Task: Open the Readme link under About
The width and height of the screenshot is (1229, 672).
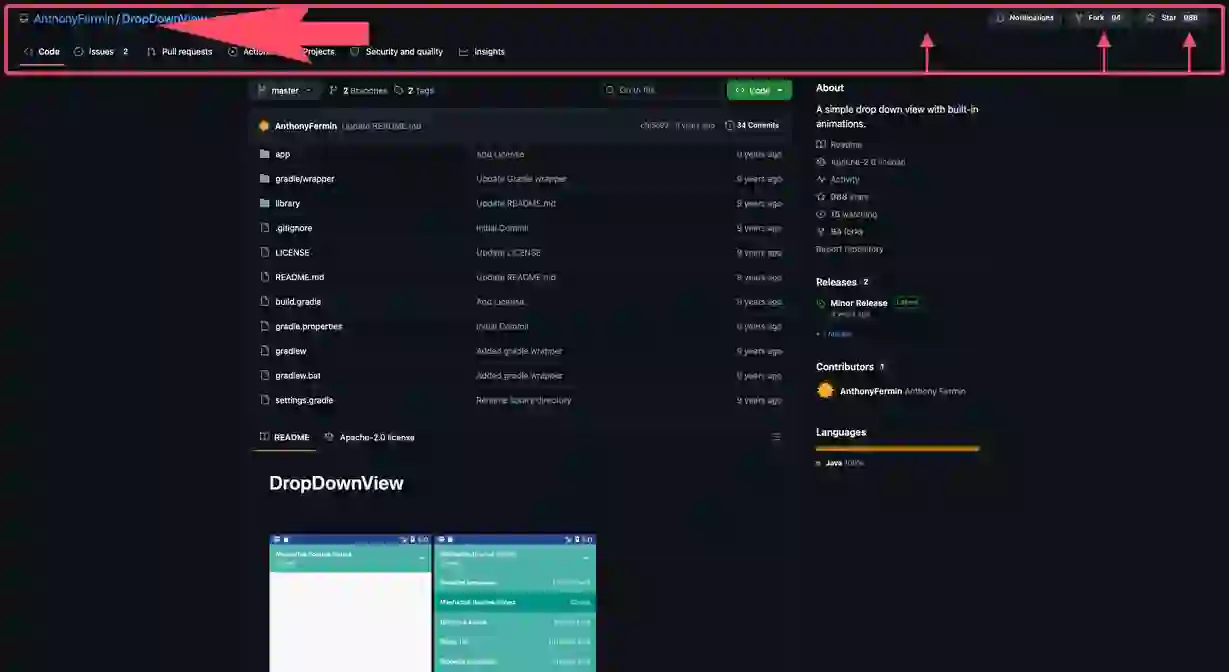Action: pyautogui.click(x=839, y=145)
